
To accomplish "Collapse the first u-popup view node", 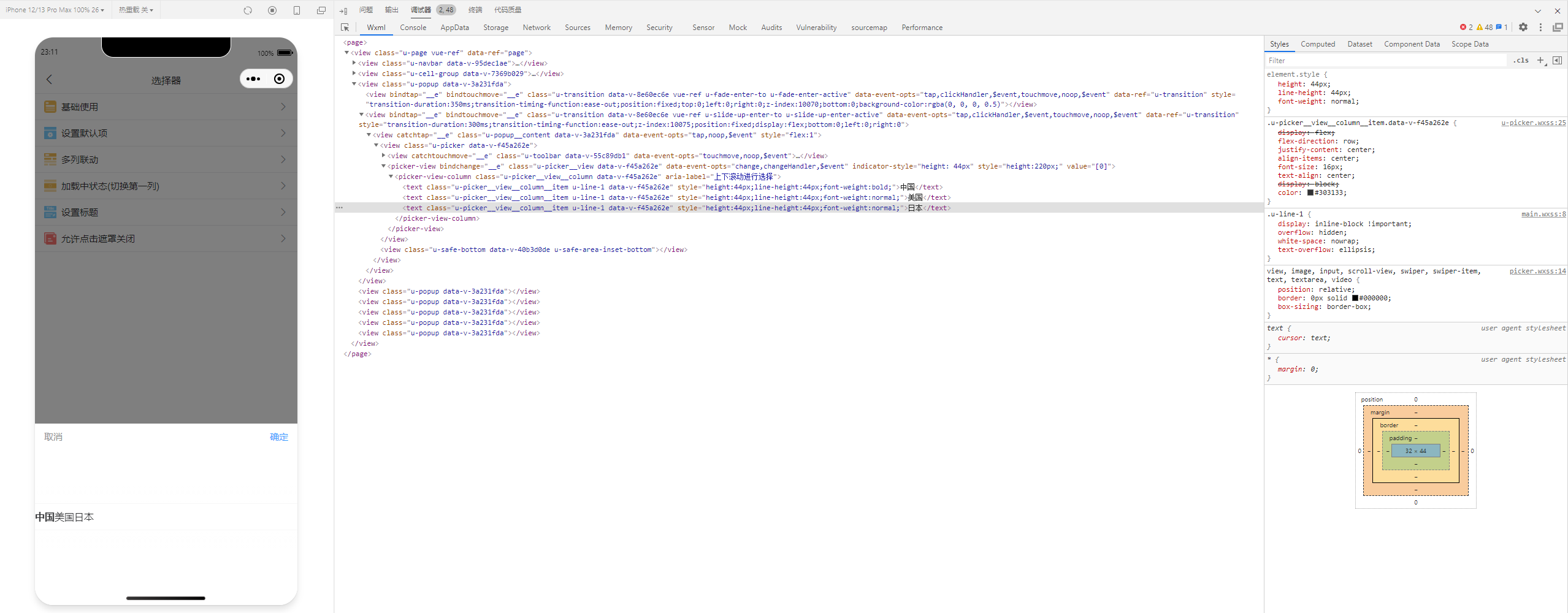I will click(354, 84).
